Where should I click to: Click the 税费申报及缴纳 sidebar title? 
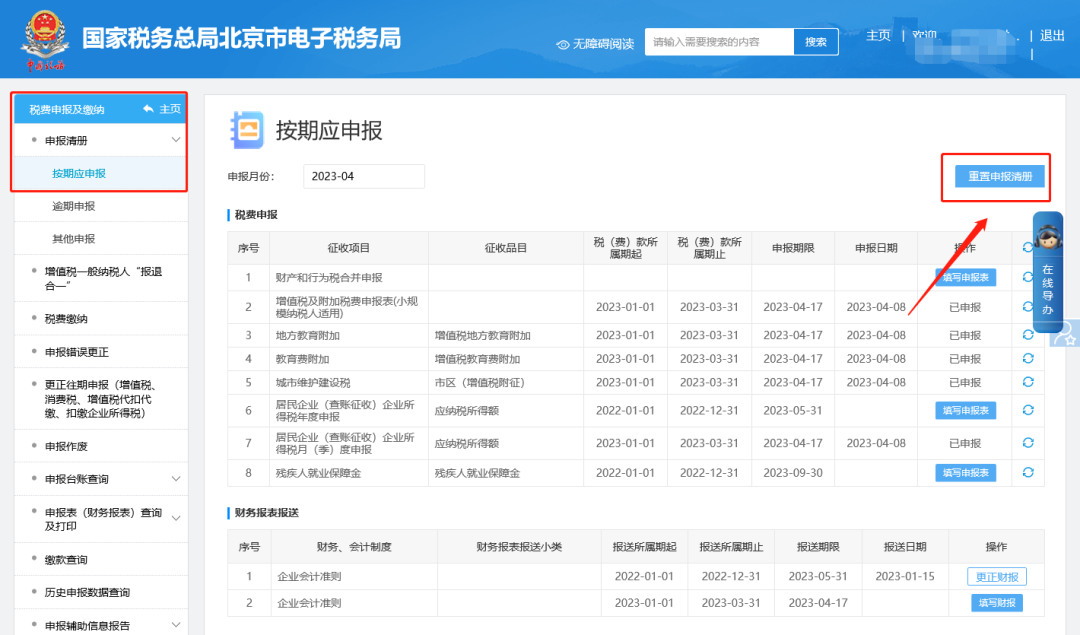(x=67, y=110)
